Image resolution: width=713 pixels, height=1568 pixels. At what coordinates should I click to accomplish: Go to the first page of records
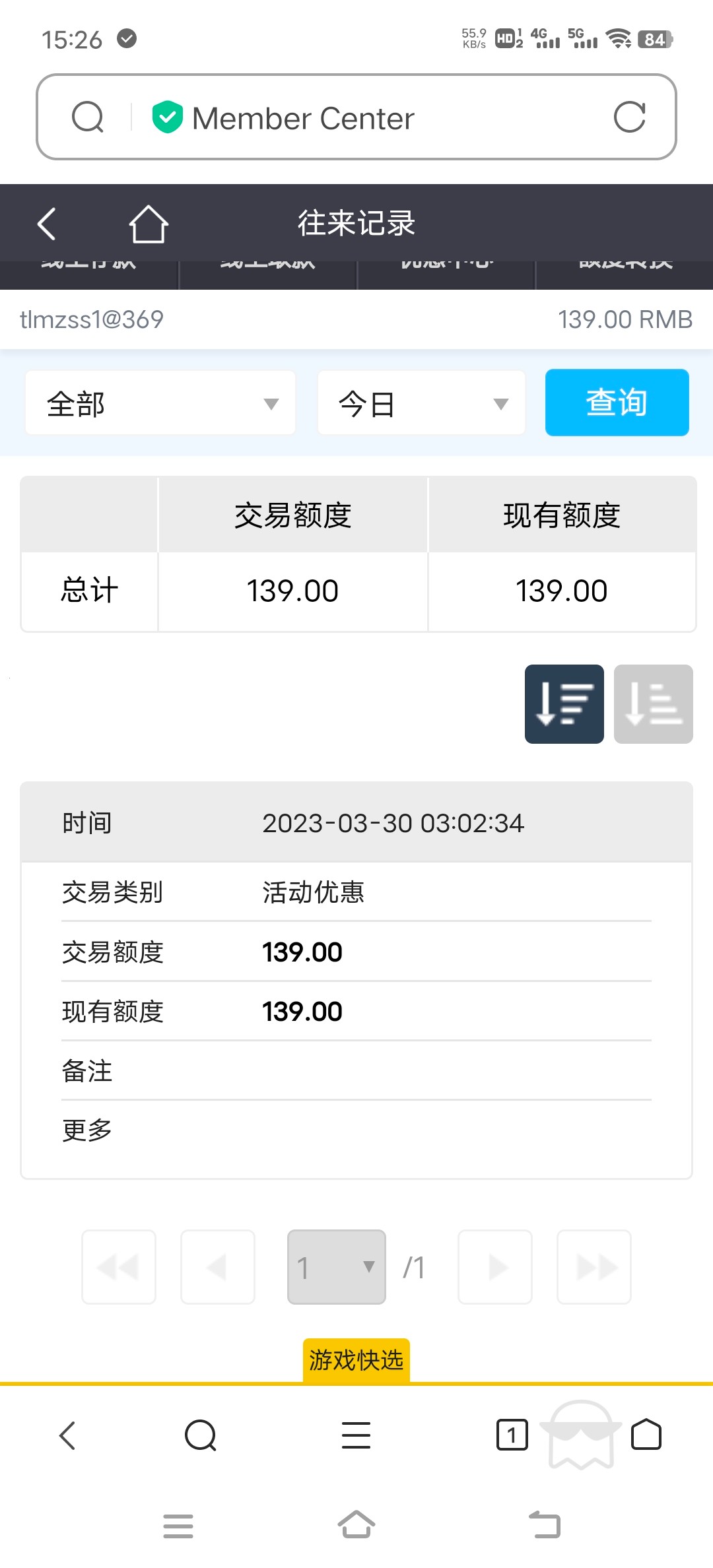tap(119, 1267)
